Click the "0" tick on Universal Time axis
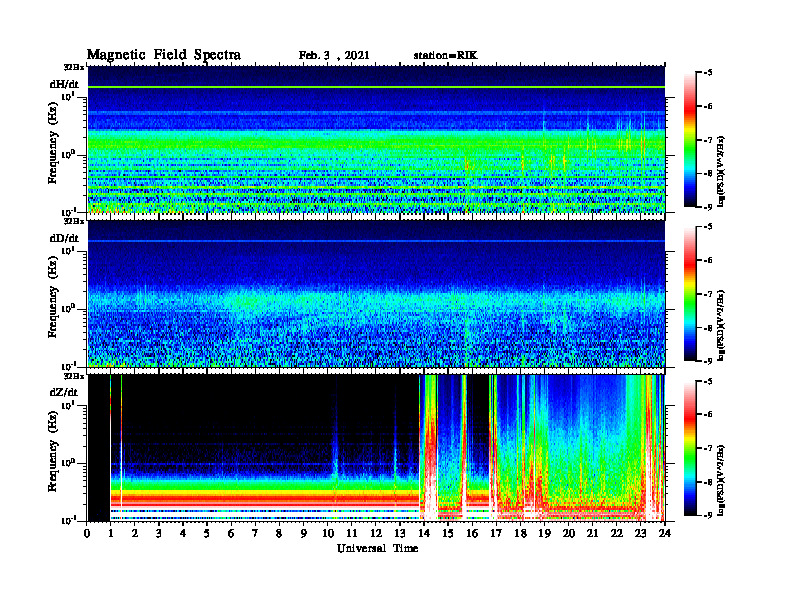792x612 pixels. tap(87, 533)
